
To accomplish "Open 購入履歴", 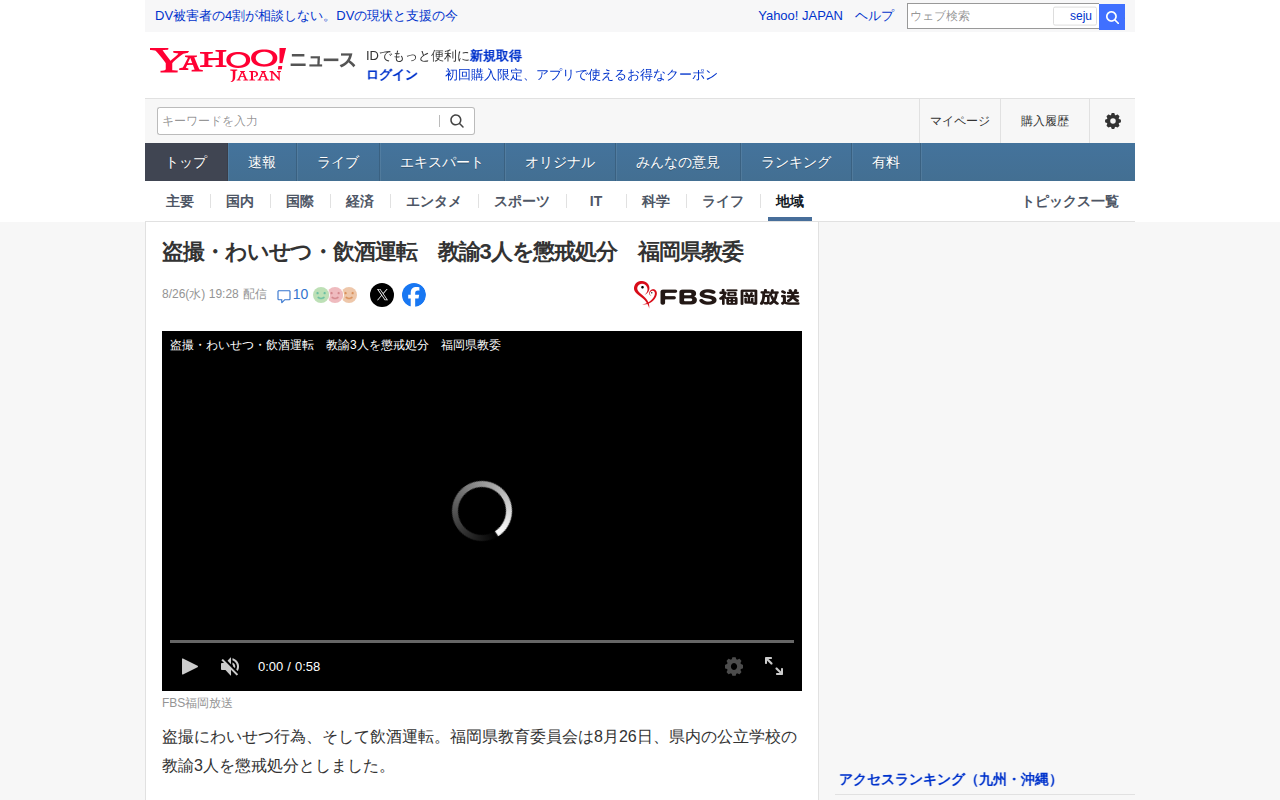I will 1045,121.
